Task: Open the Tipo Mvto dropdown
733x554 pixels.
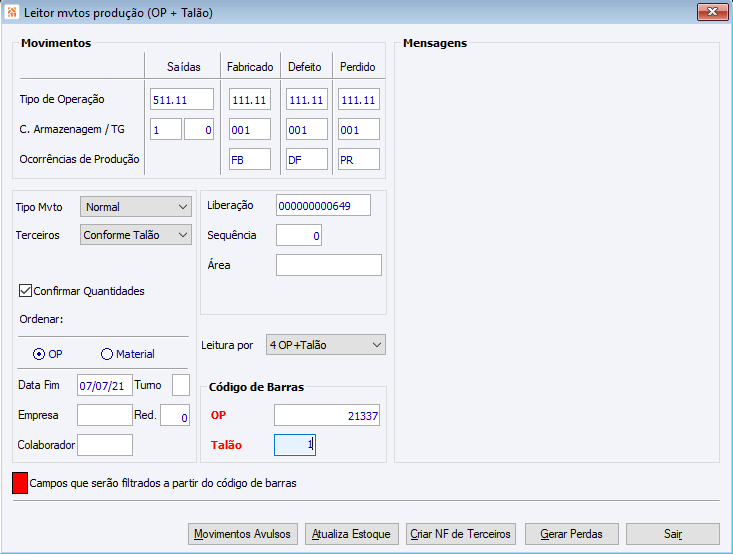Action: (135, 207)
